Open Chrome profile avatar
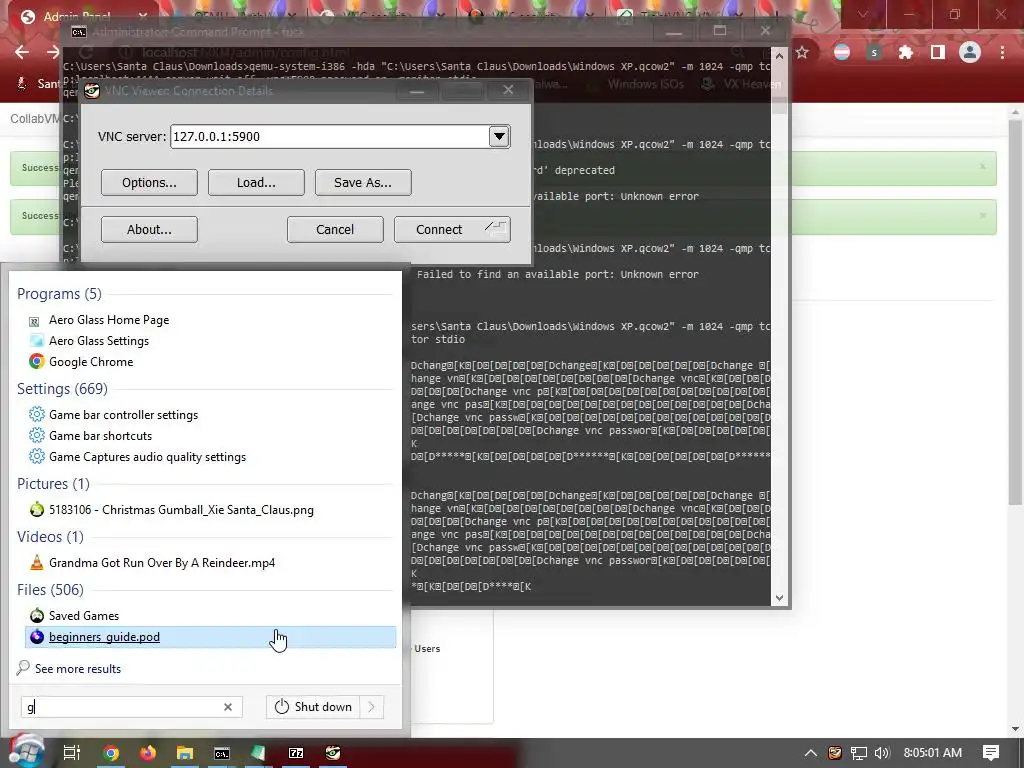Screen dimensions: 1024x768 click(x=970, y=52)
